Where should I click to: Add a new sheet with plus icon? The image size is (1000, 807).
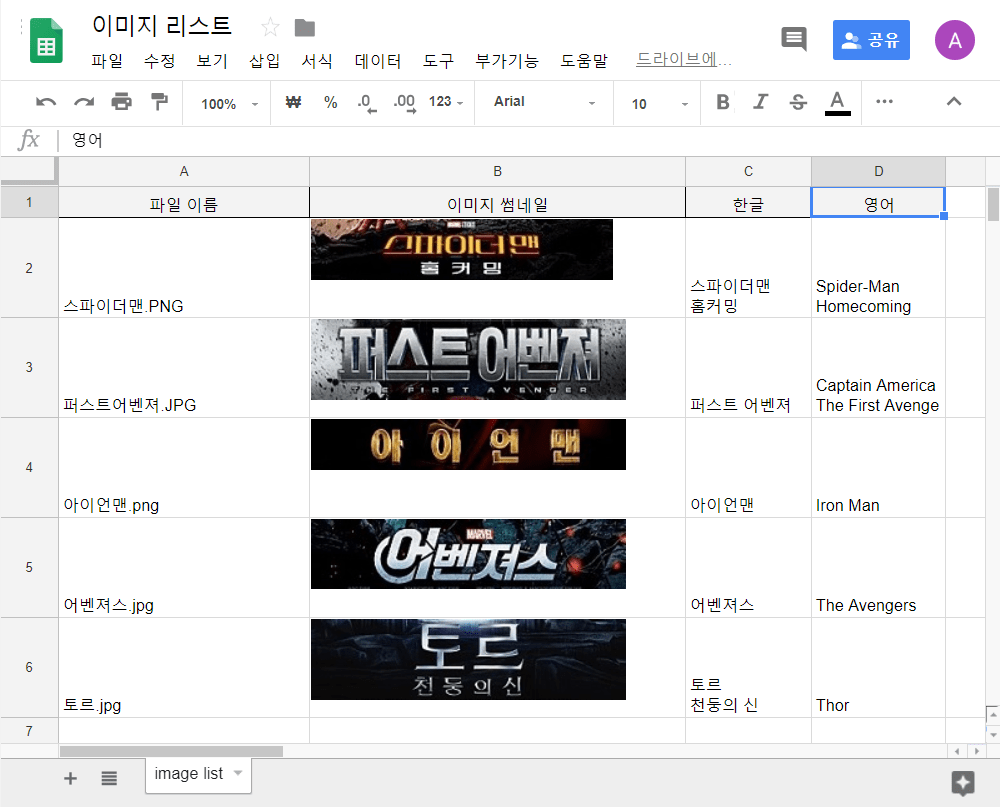70,779
